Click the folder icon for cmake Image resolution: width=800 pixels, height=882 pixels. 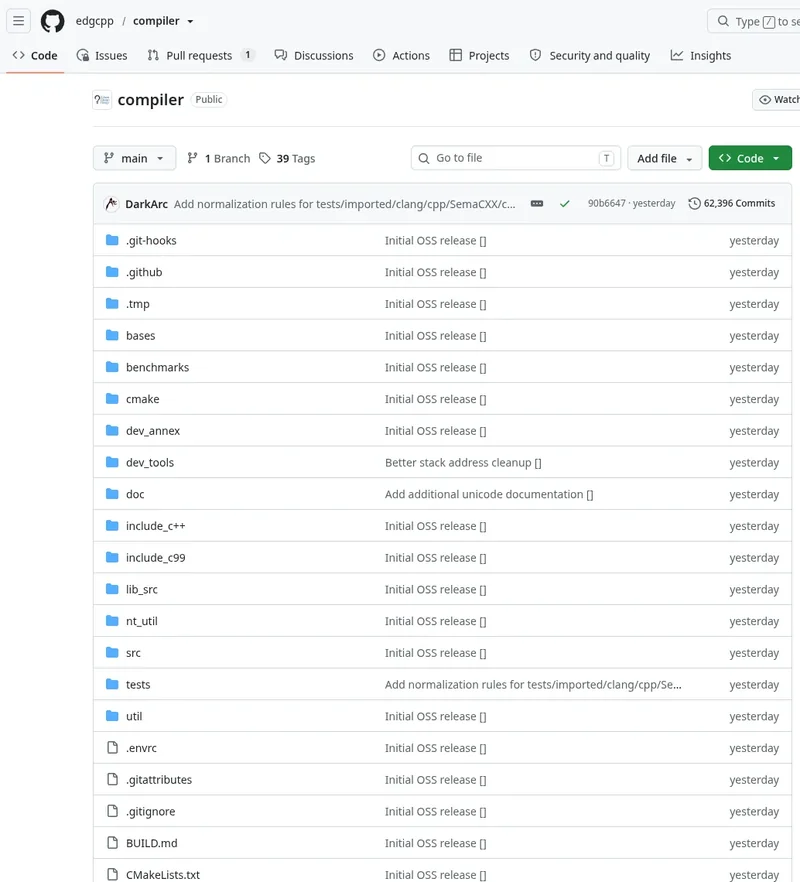pyautogui.click(x=113, y=399)
